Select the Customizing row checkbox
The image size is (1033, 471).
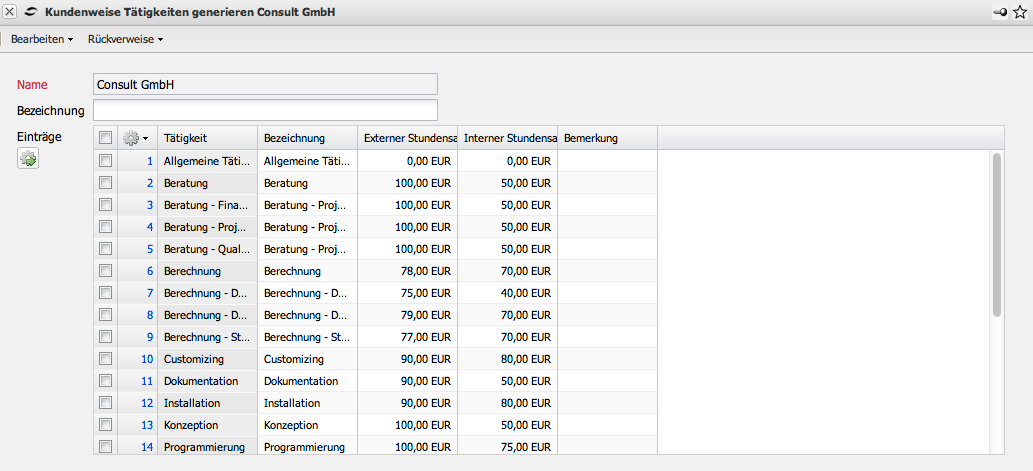point(106,359)
